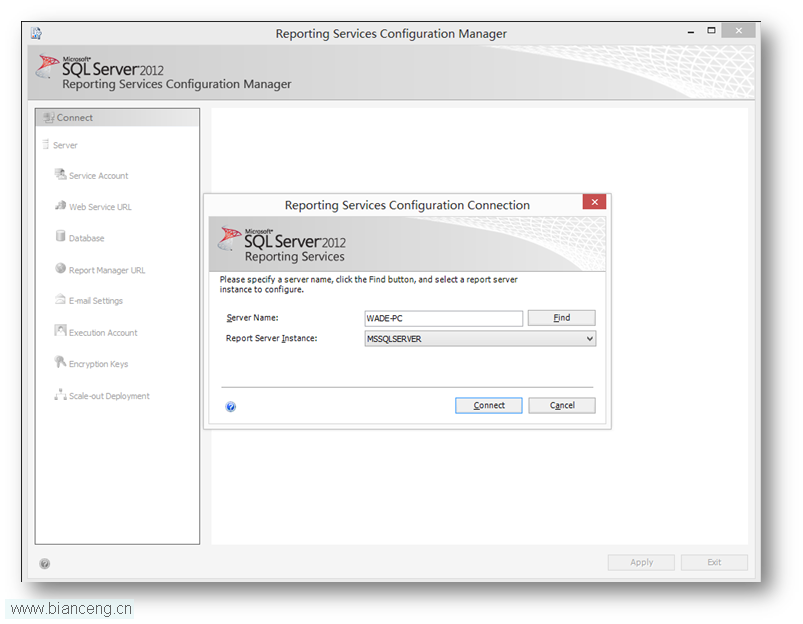Screen dimensions: 803x624
Task: Click the Server icon in the sidebar
Action: click(x=46, y=144)
